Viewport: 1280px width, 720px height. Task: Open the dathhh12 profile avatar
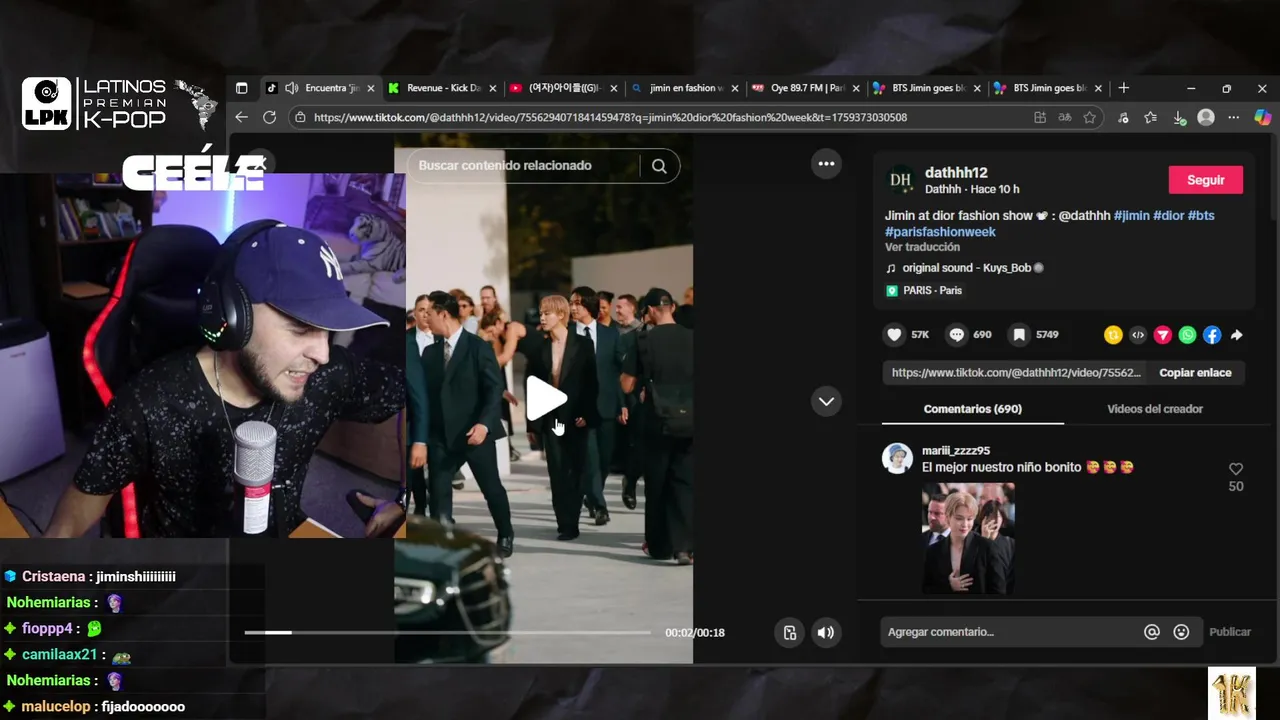(x=900, y=180)
